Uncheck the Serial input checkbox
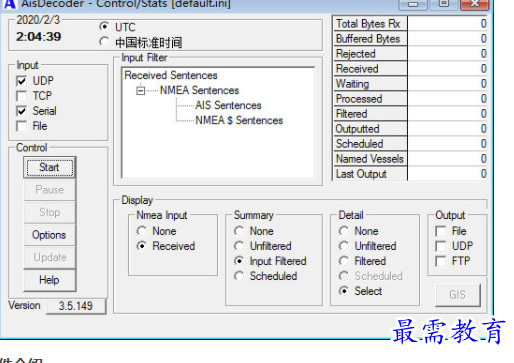The height and width of the screenshot is (363, 514). (22, 111)
